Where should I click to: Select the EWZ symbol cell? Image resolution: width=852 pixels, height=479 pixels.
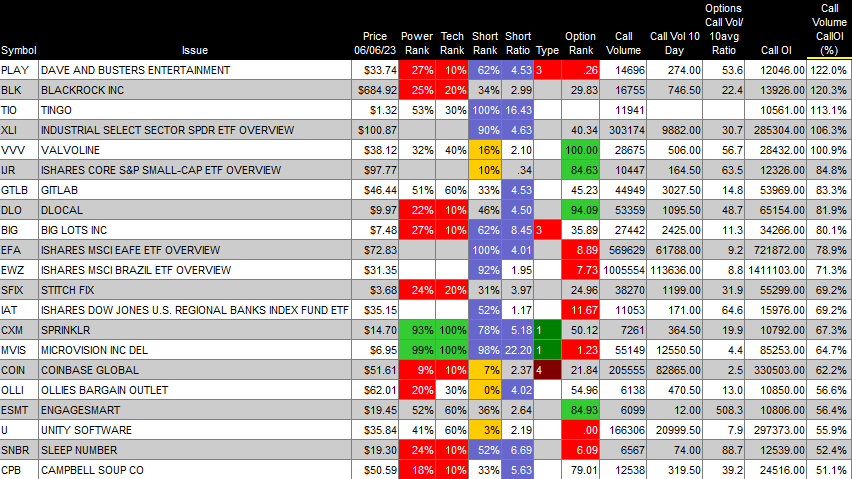[19, 270]
